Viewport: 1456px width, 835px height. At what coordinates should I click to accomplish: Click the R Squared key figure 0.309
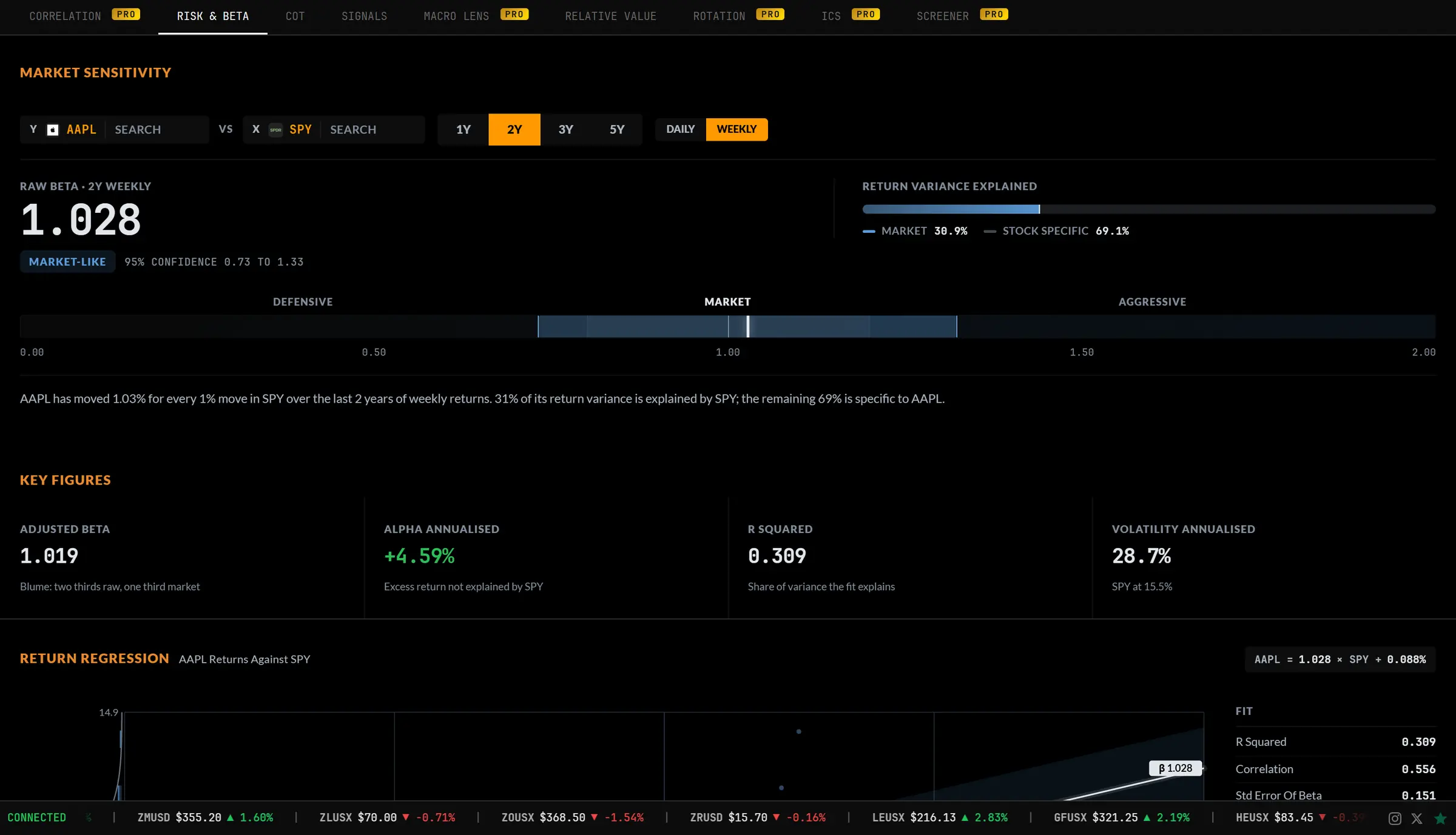pos(777,556)
